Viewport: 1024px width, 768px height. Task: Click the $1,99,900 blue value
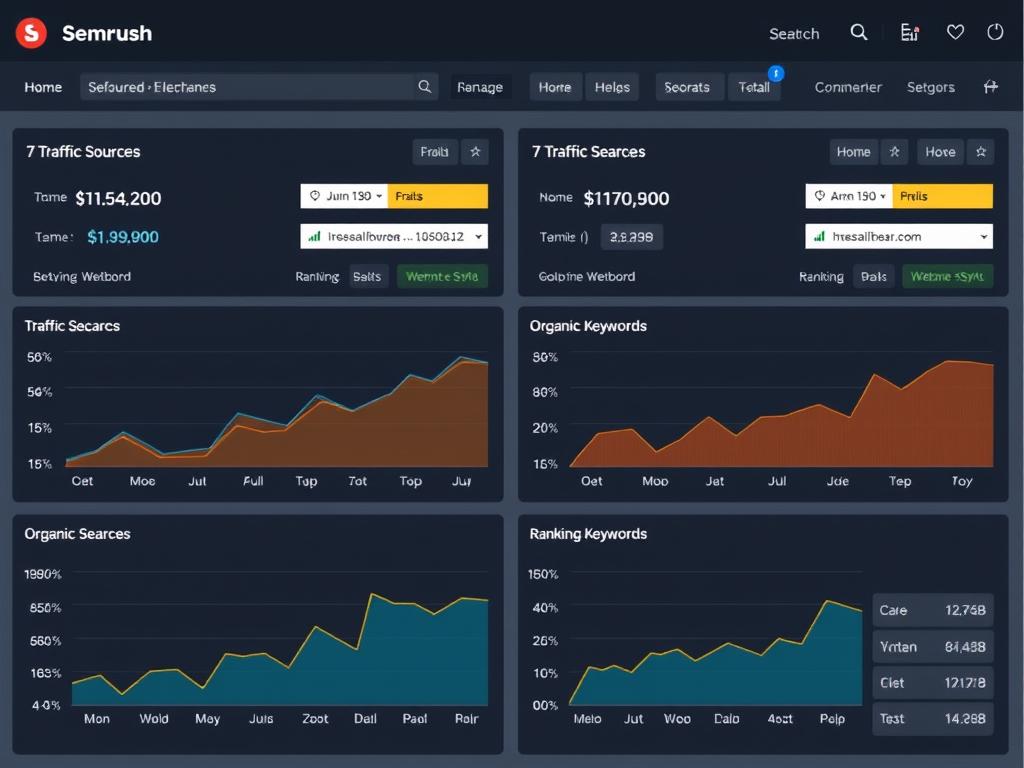tap(123, 236)
